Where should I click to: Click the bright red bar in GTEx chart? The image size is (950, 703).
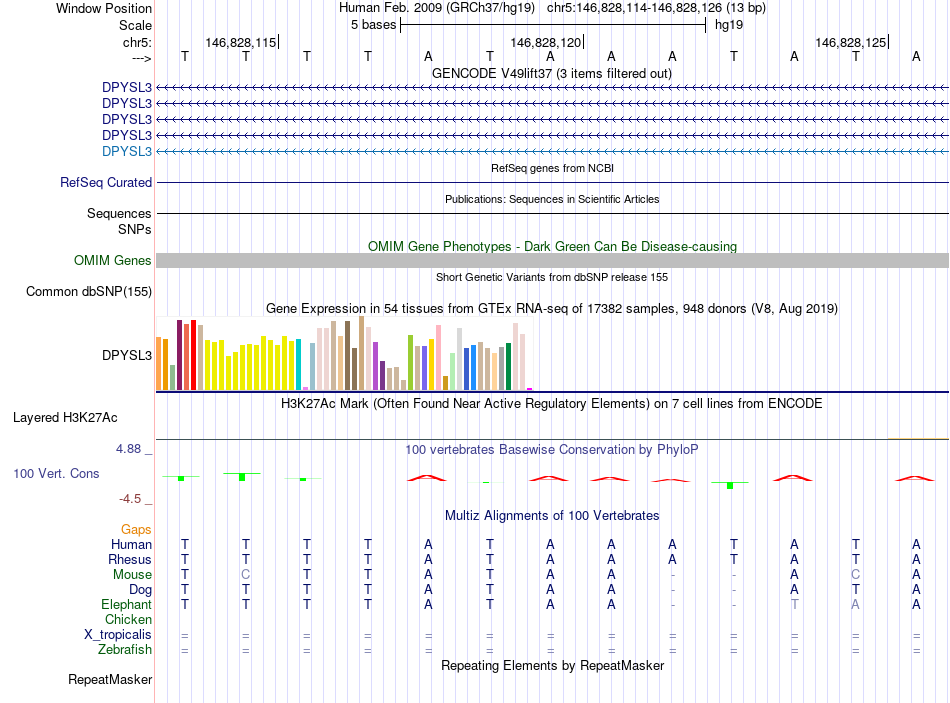[194, 355]
